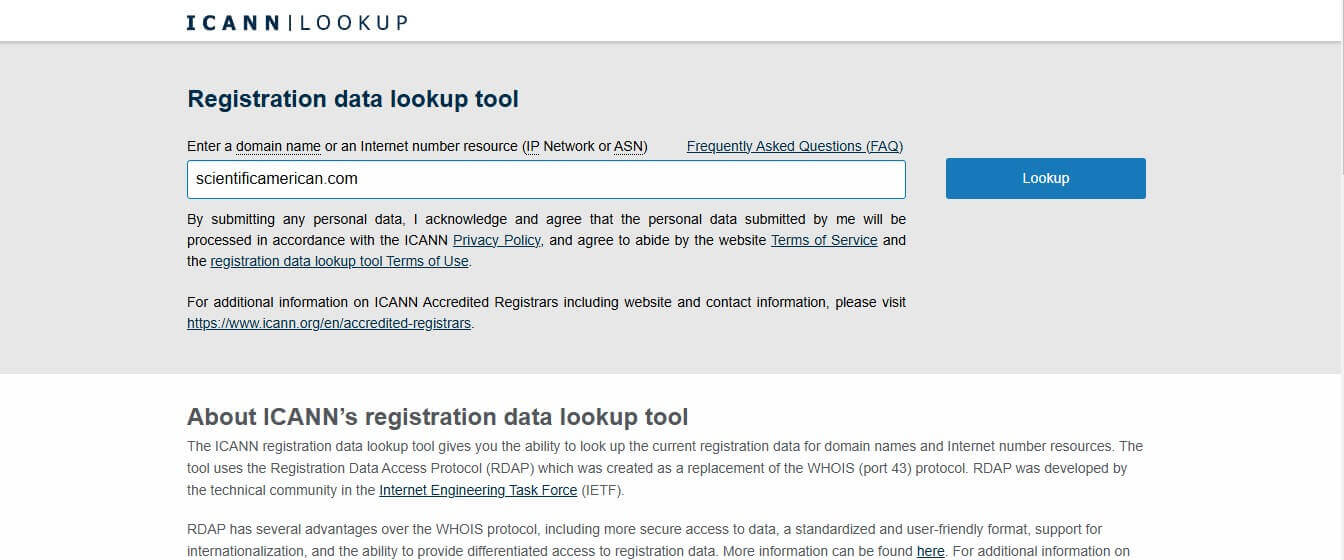
Task: Click the "About ICANN's registration data lookup tool" heading
Action: coord(437,417)
